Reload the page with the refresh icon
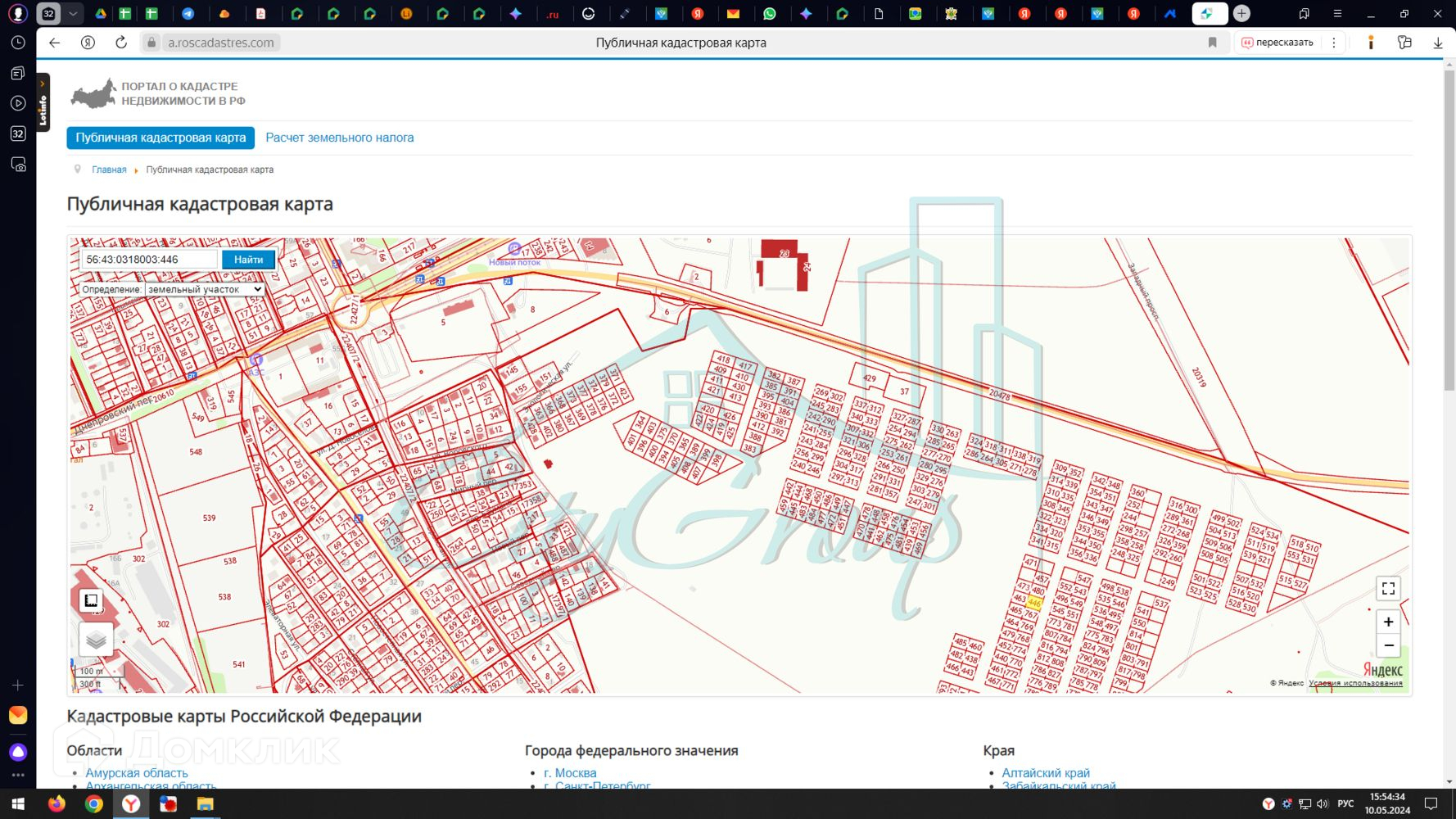 121,43
